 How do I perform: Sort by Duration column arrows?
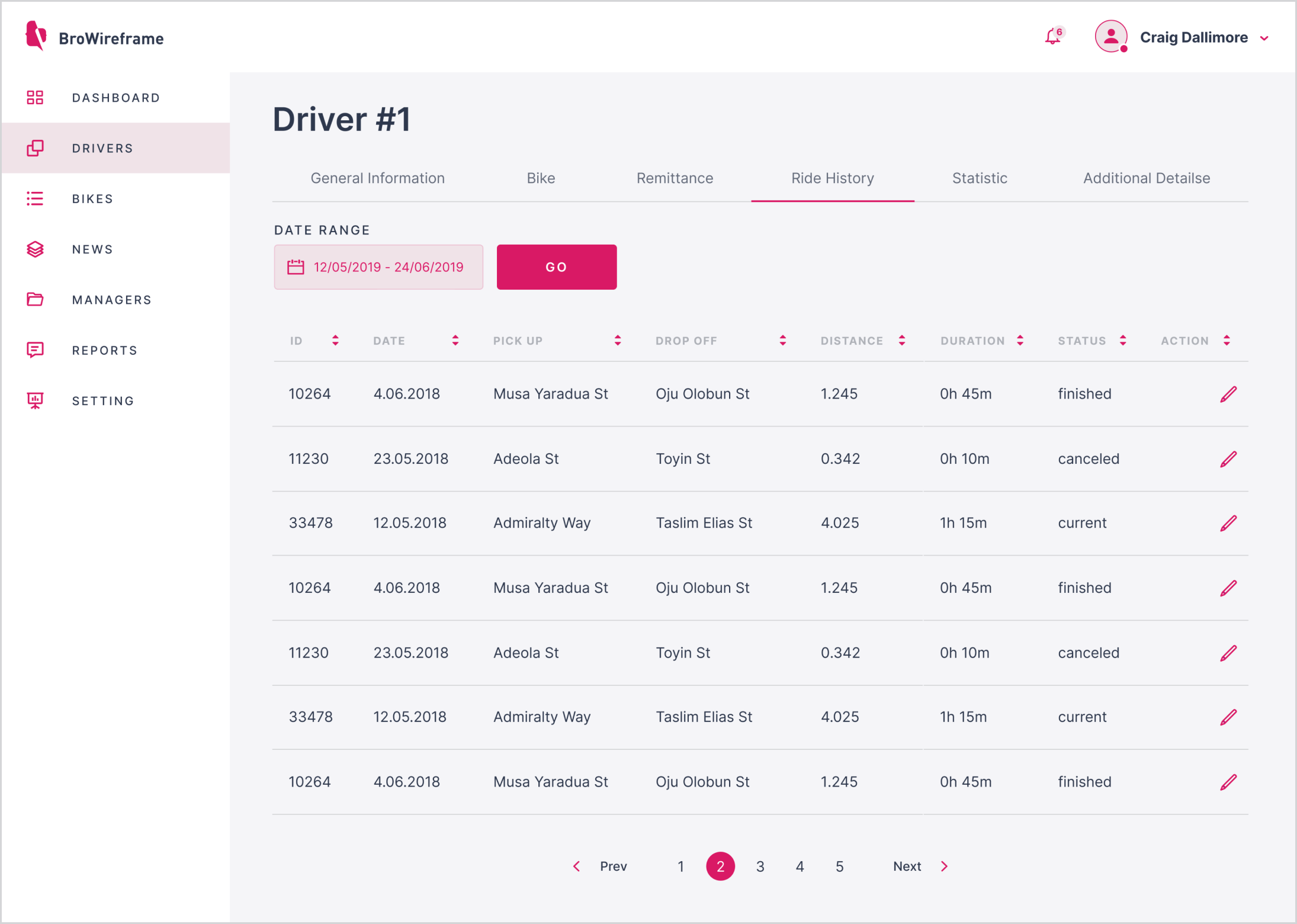[1020, 341]
